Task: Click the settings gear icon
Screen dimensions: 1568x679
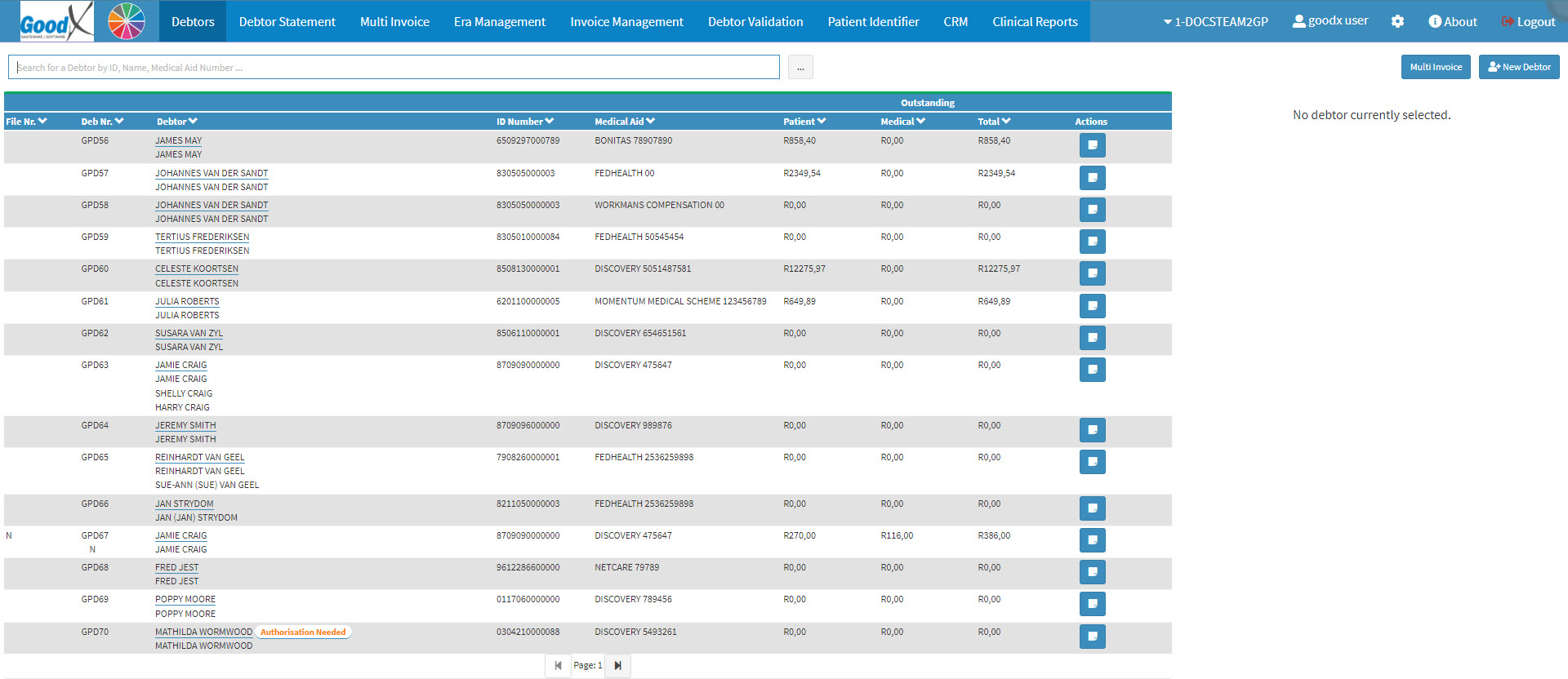Action: tap(1397, 22)
